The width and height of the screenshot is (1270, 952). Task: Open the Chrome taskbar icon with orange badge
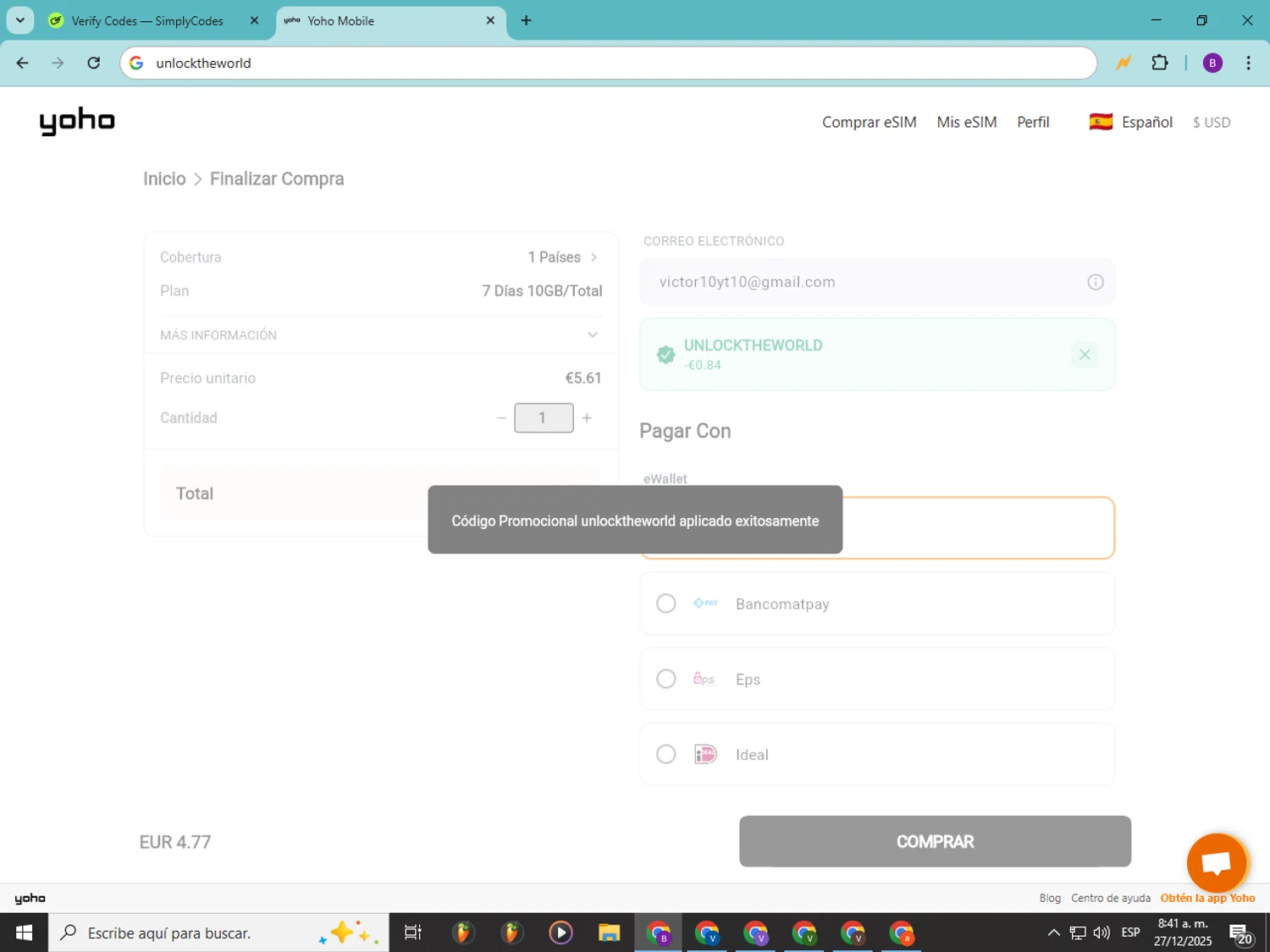coord(902,933)
